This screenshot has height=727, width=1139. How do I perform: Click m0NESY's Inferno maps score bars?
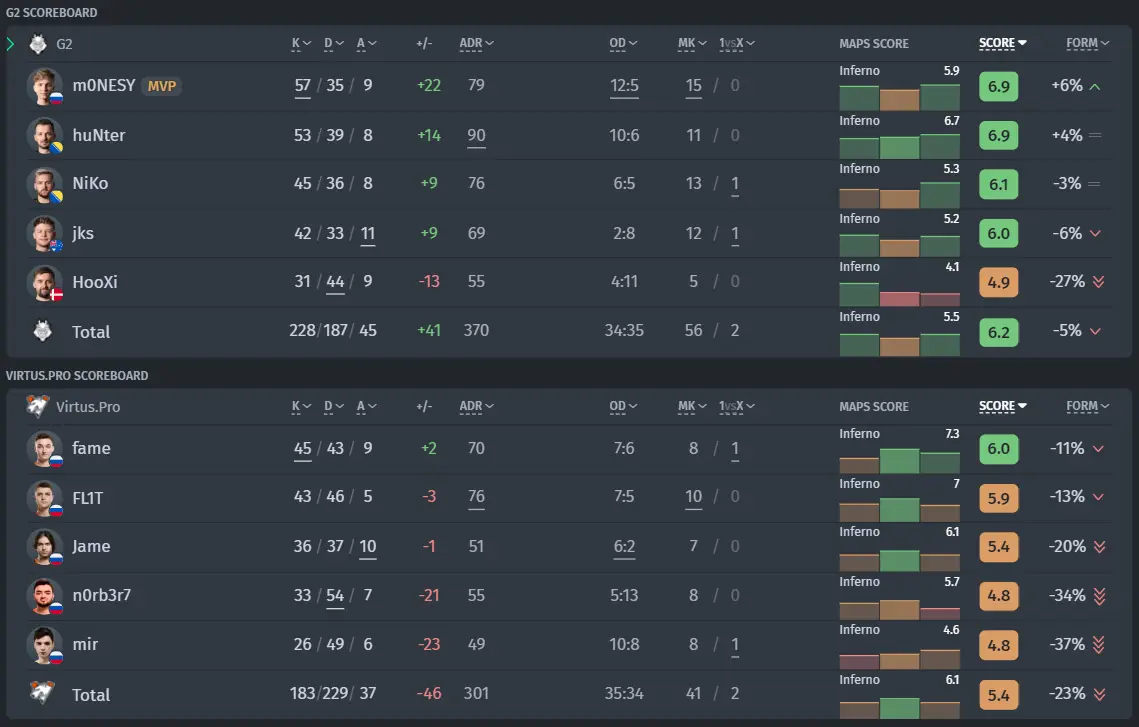pyautogui.click(x=899, y=97)
